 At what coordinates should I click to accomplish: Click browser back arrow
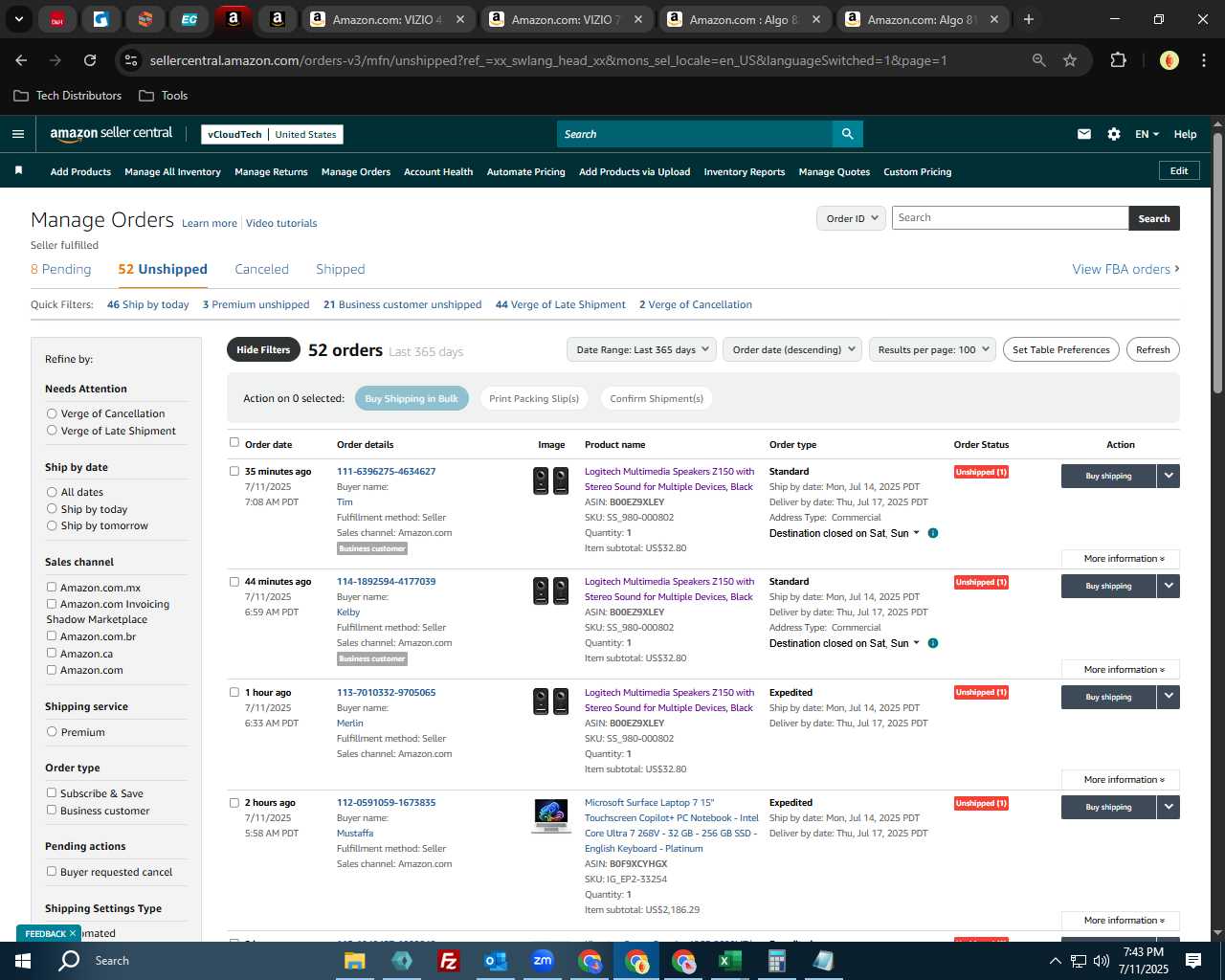(x=21, y=60)
